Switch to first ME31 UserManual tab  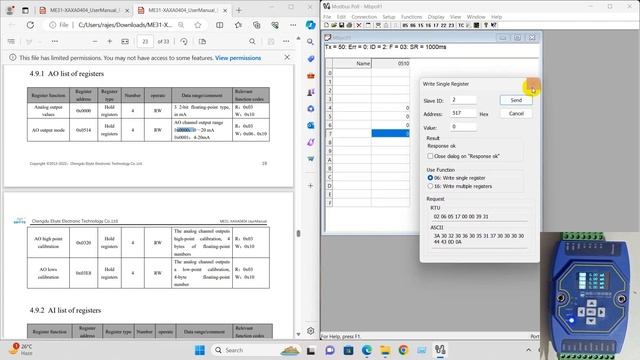84,10
